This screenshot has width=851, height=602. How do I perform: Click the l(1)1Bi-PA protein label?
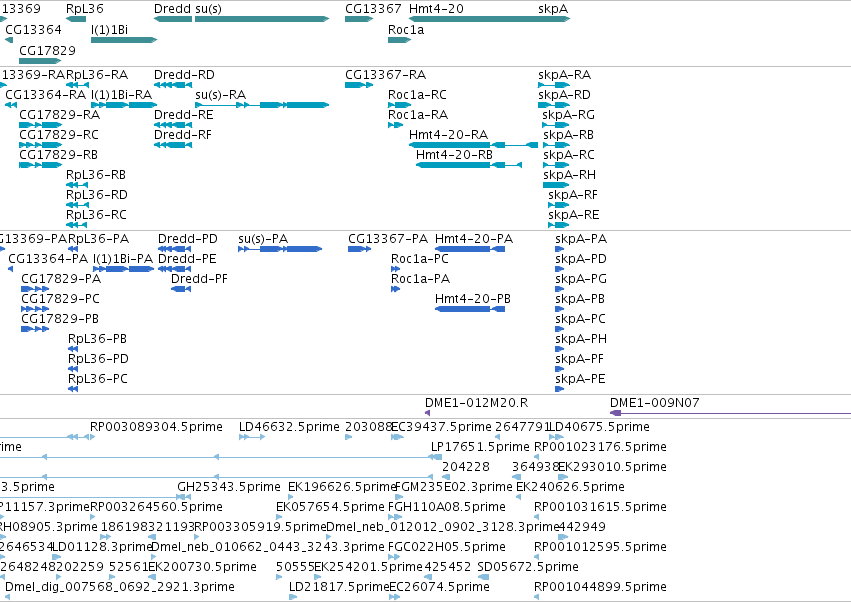tap(123, 259)
